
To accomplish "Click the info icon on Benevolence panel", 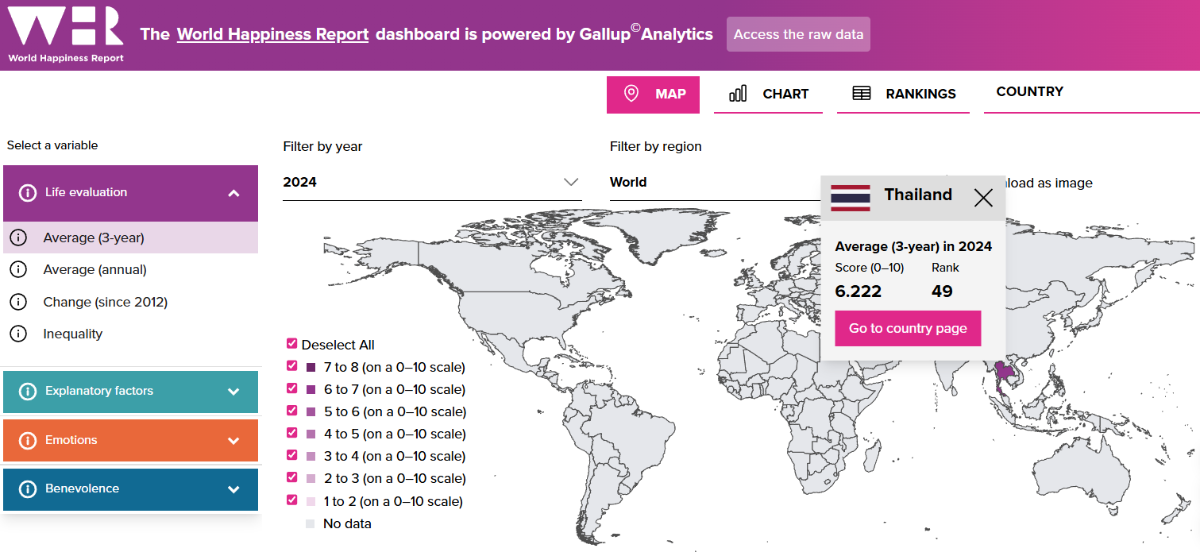I will click(28, 489).
